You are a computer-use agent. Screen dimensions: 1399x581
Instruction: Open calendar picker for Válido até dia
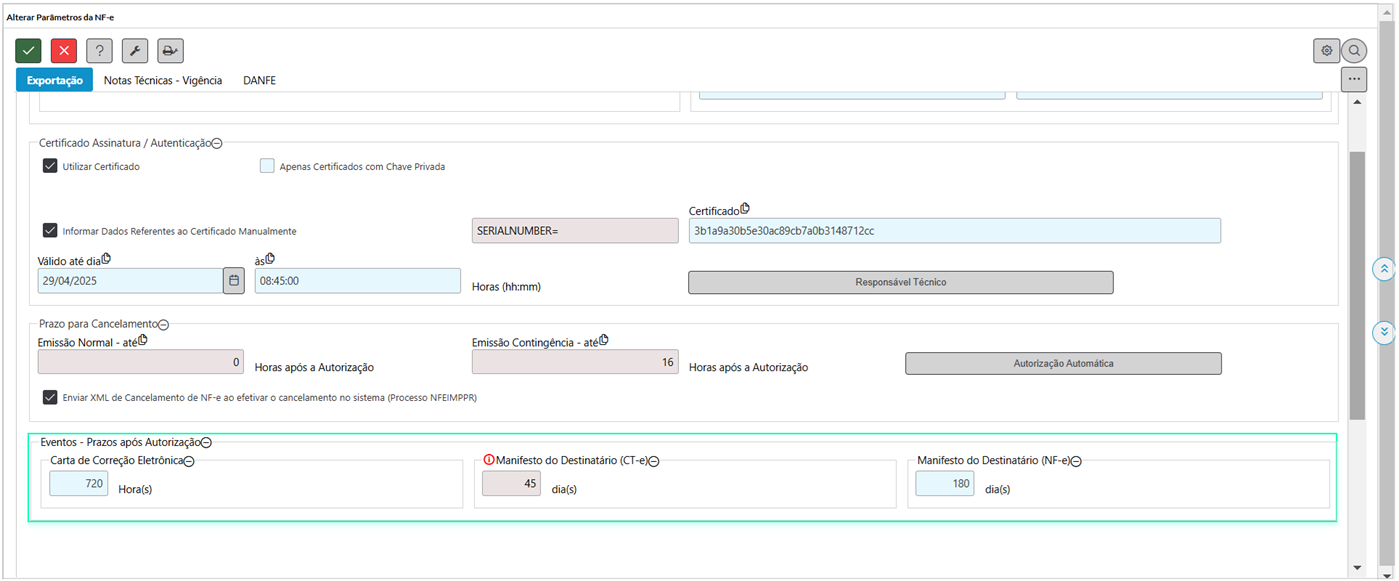[x=234, y=281]
